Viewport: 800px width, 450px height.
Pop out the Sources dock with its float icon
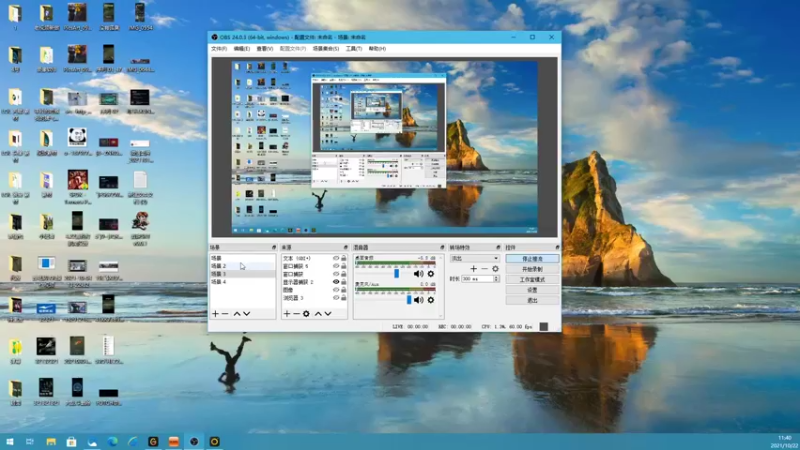point(345,247)
